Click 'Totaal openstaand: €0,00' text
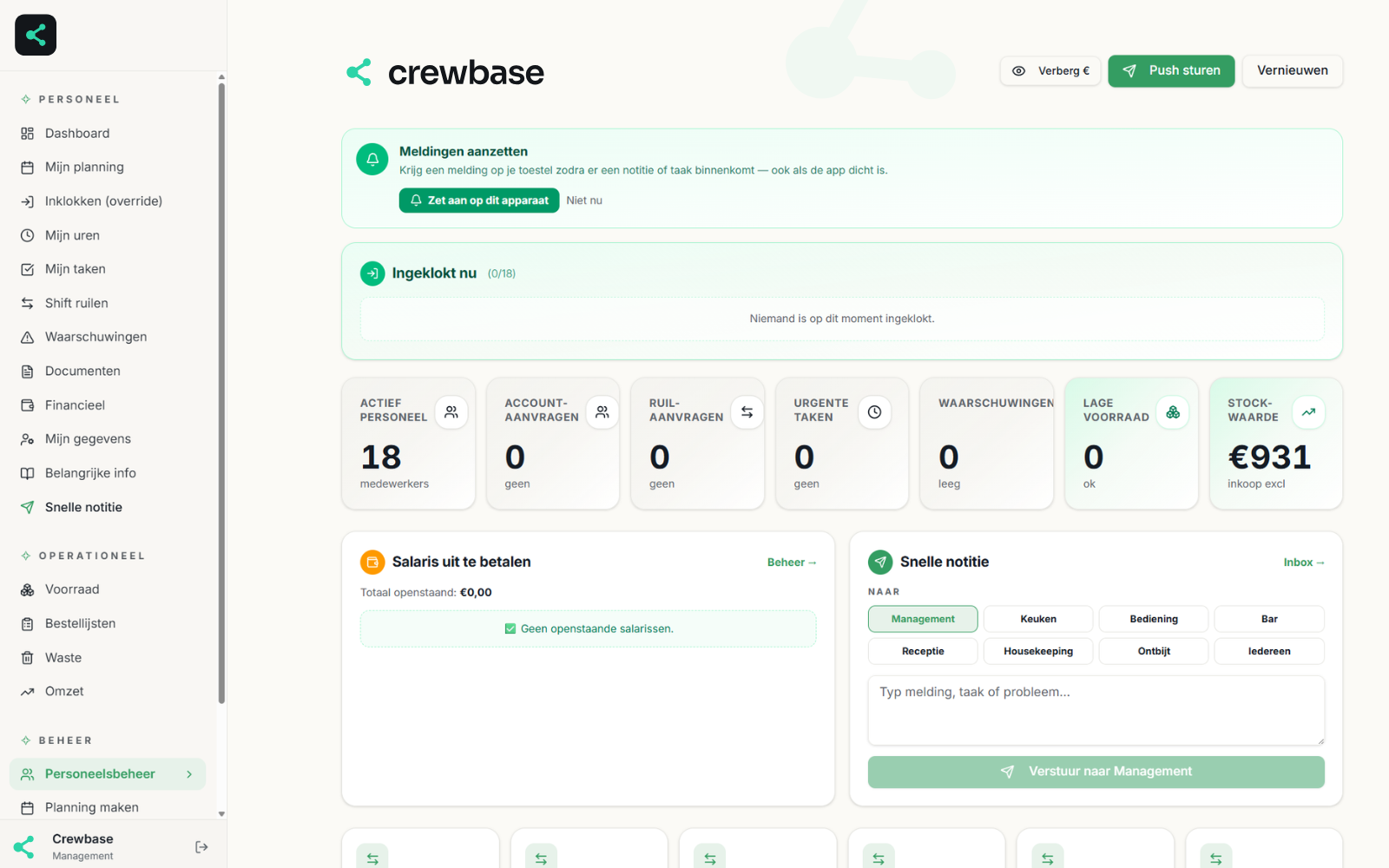Viewport: 1389px width, 868px height. click(426, 593)
